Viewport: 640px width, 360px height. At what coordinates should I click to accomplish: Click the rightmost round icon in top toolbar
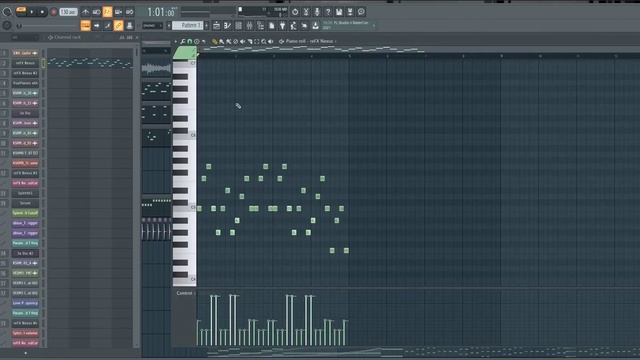(361, 12)
